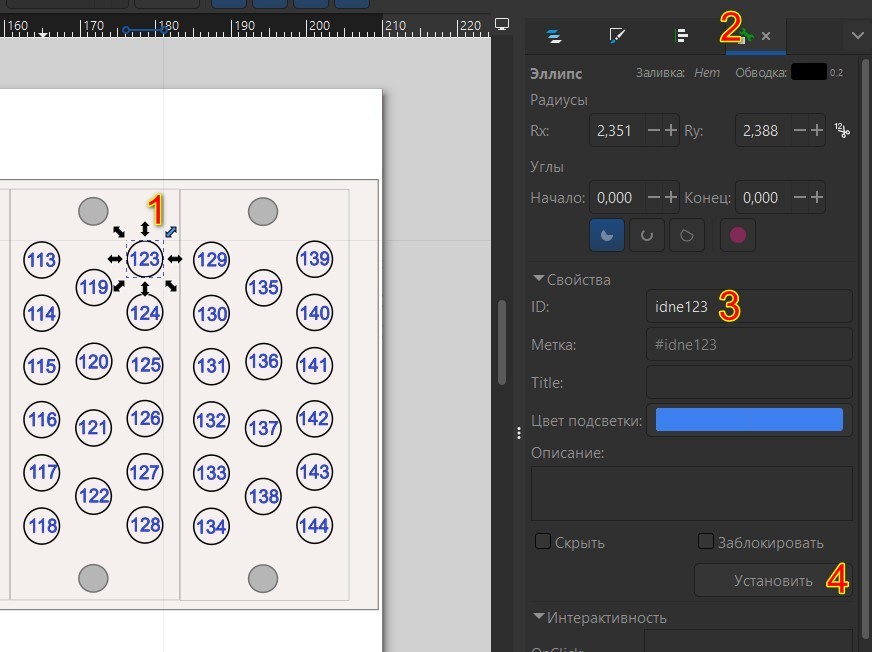872x652 pixels.
Task: Select circle numbered 136
Action: click(263, 362)
